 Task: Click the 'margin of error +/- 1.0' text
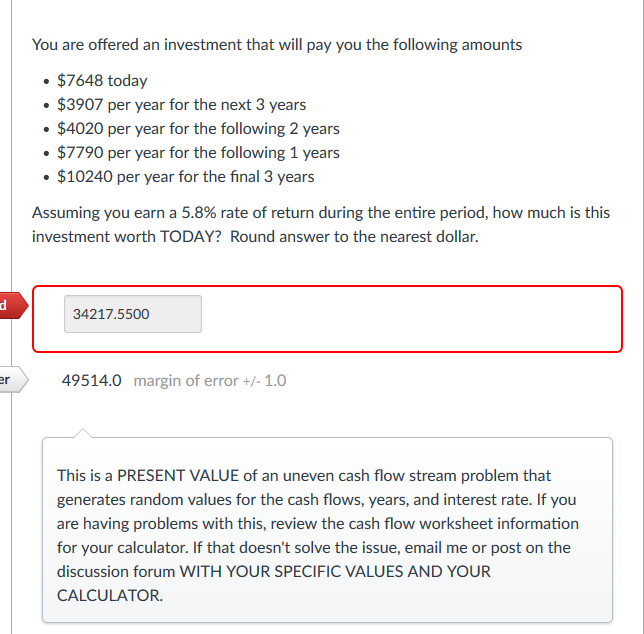(x=209, y=381)
